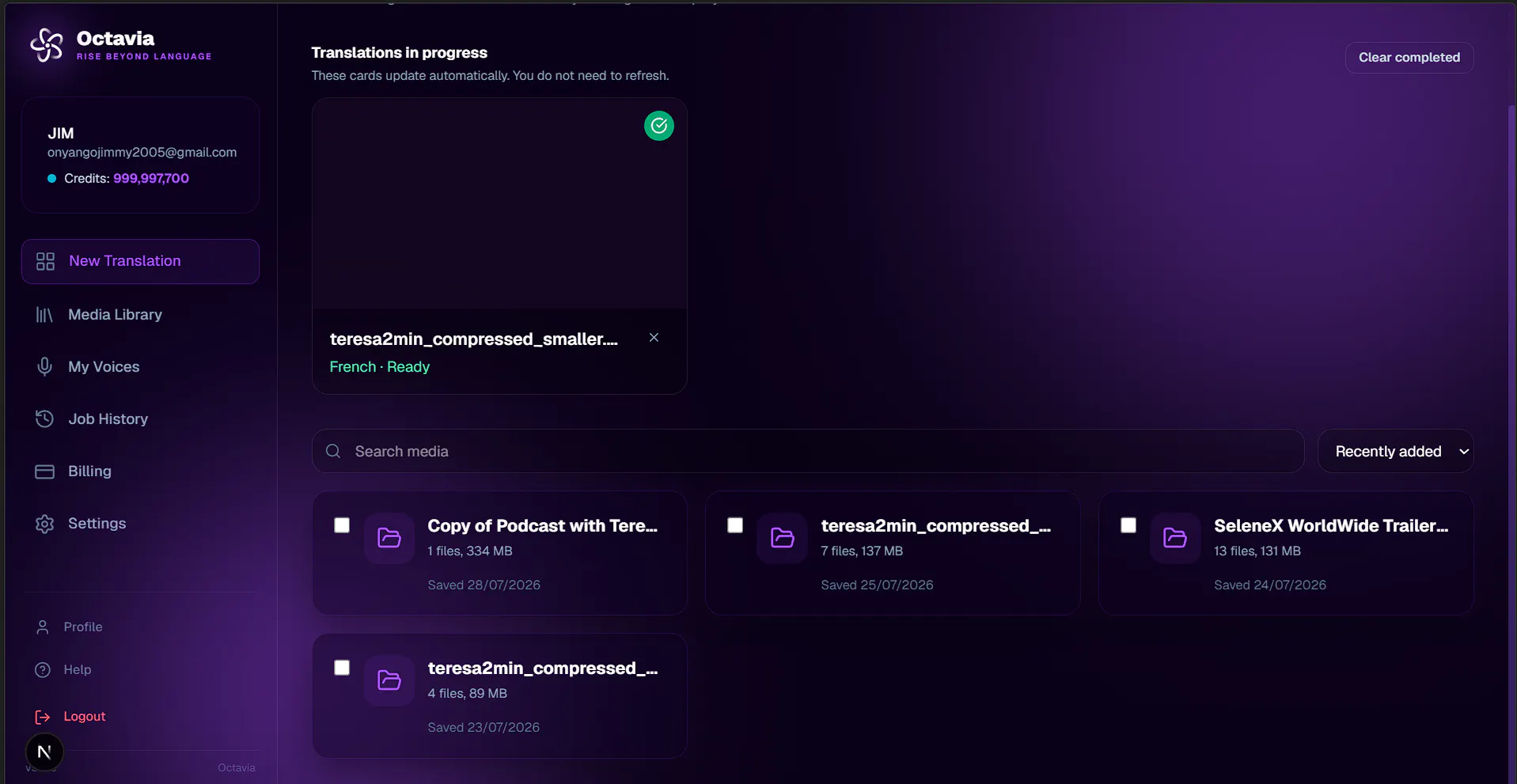Click teresa2min_compressed_smaller... card title

pos(473,339)
